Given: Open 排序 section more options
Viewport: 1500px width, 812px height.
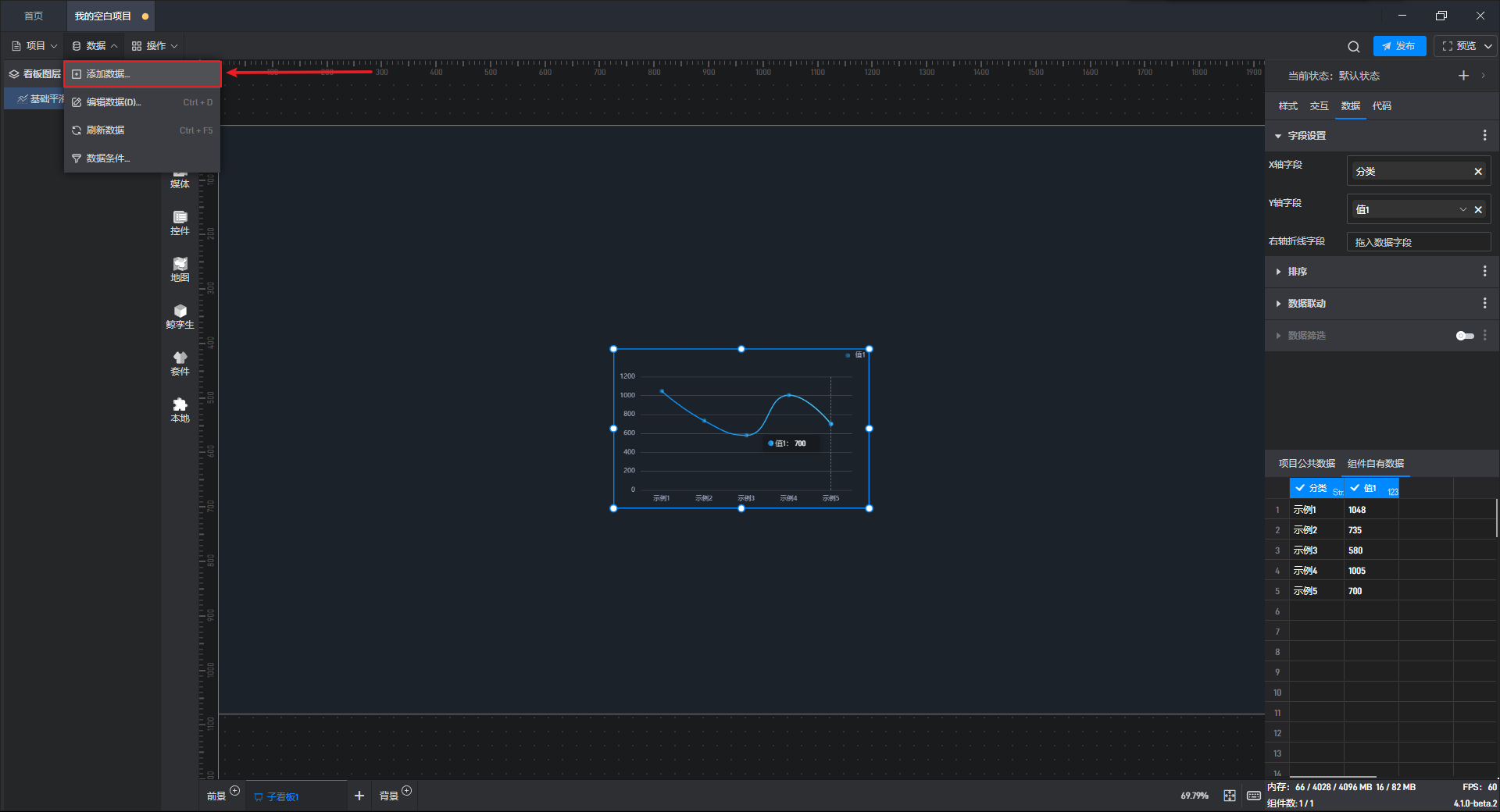Looking at the screenshot, I should click(x=1484, y=271).
